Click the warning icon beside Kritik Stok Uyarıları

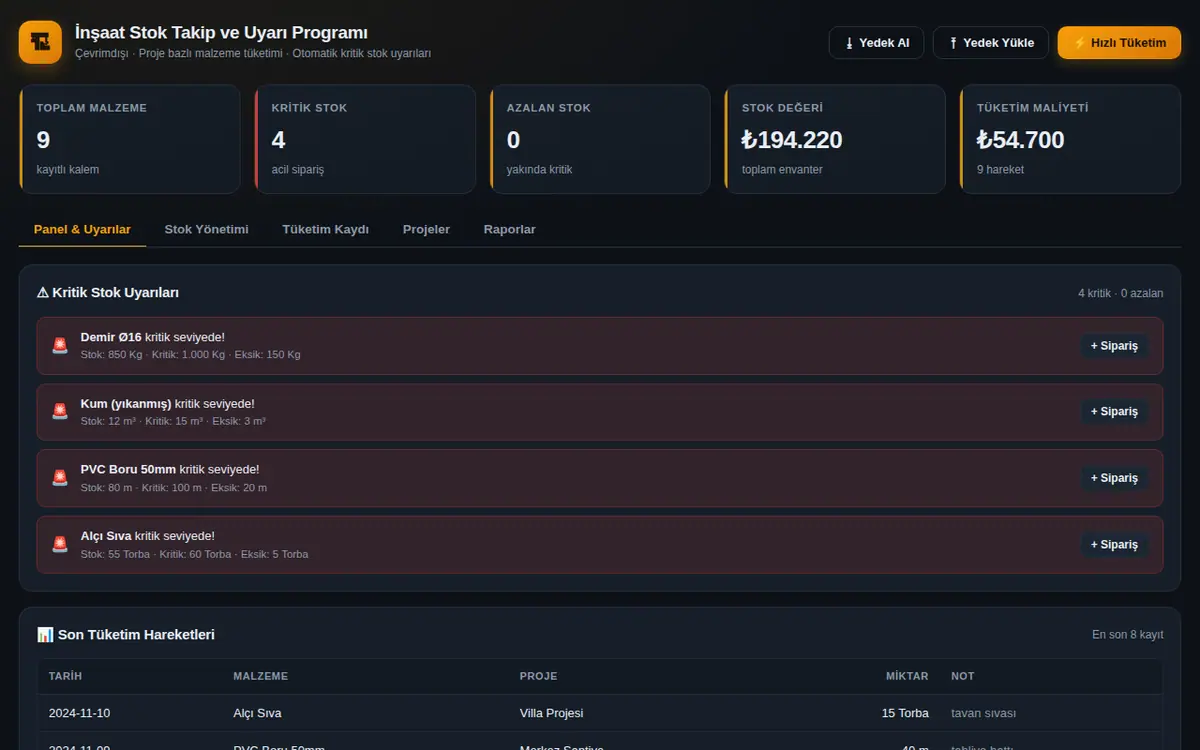coord(43,293)
